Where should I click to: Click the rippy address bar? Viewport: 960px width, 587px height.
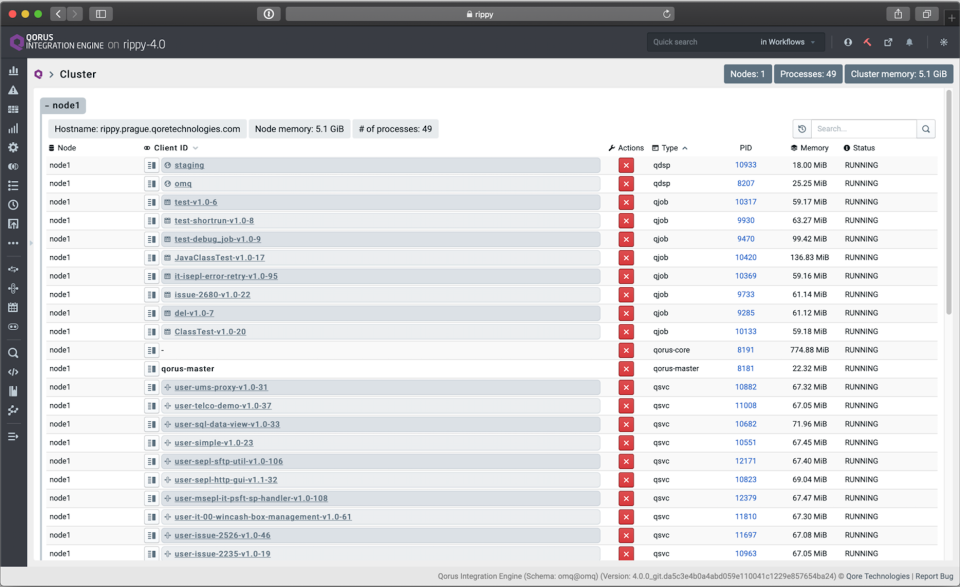coord(480,14)
